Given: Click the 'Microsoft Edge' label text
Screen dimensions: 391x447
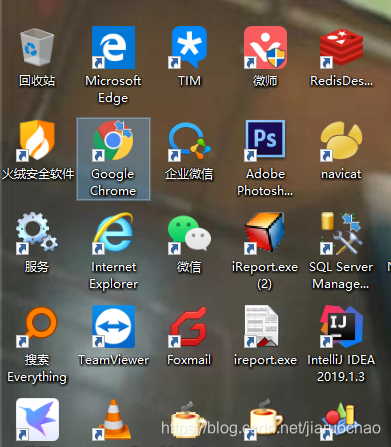Looking at the screenshot, I should 113,89.
